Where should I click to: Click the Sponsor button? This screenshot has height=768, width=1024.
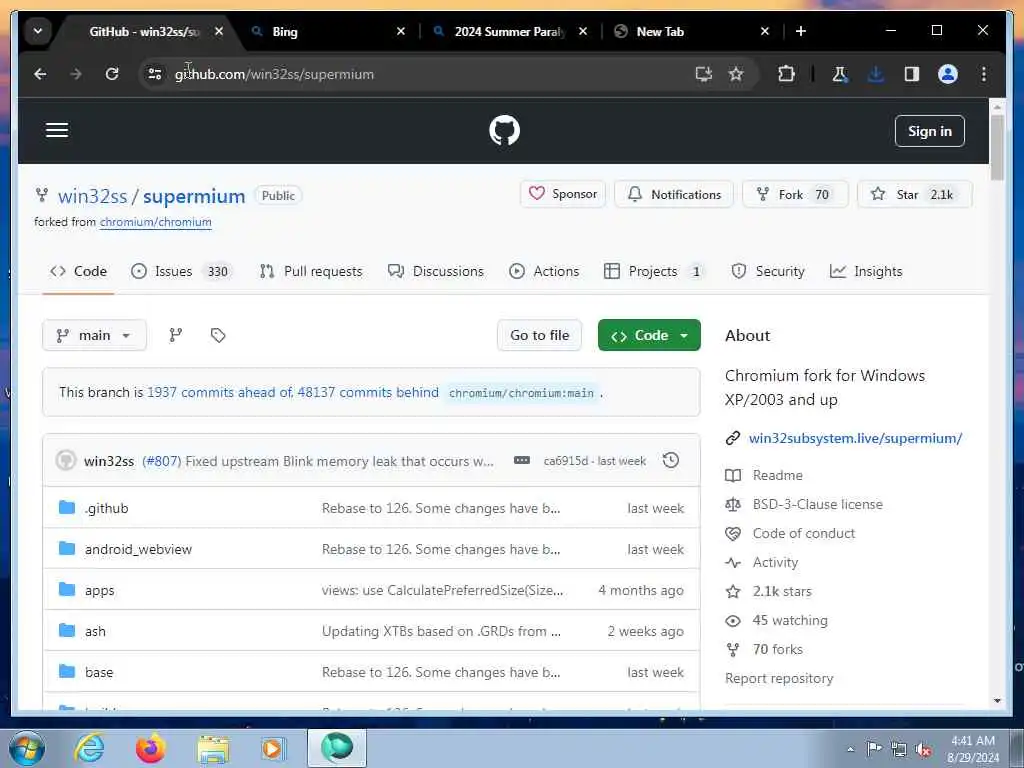click(563, 194)
